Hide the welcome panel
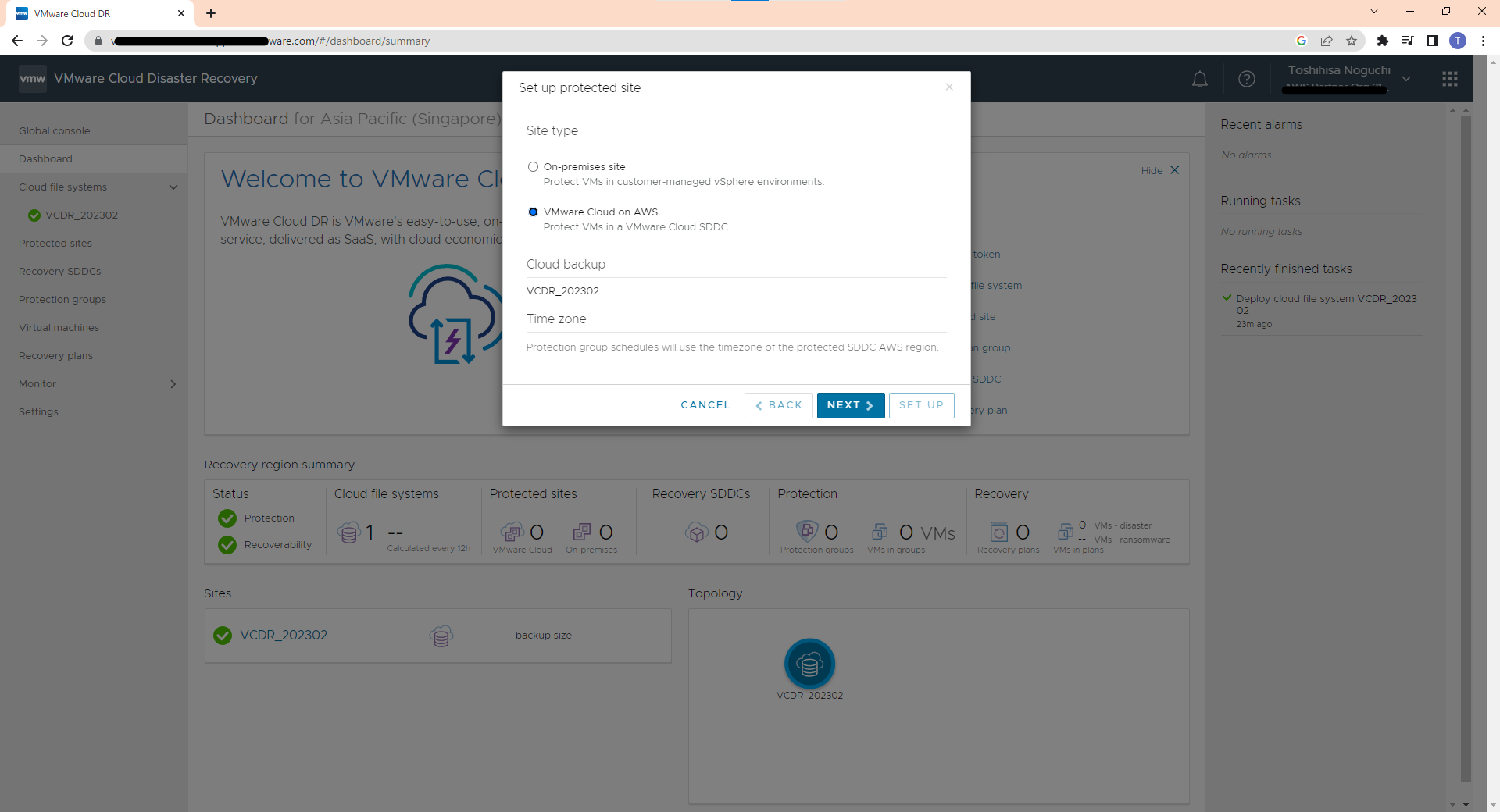The image size is (1500, 812). tap(1152, 170)
